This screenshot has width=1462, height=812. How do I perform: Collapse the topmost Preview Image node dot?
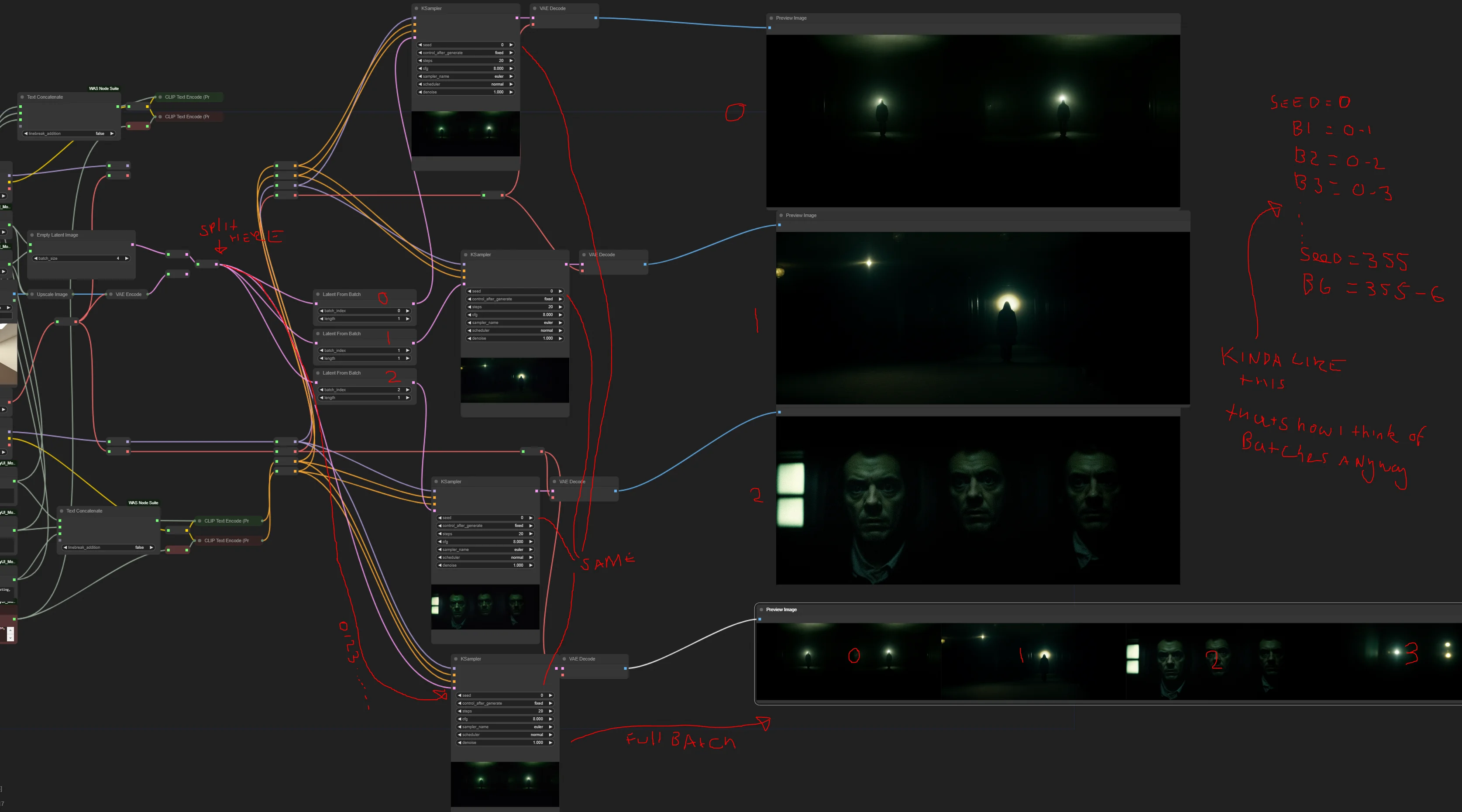(771, 18)
